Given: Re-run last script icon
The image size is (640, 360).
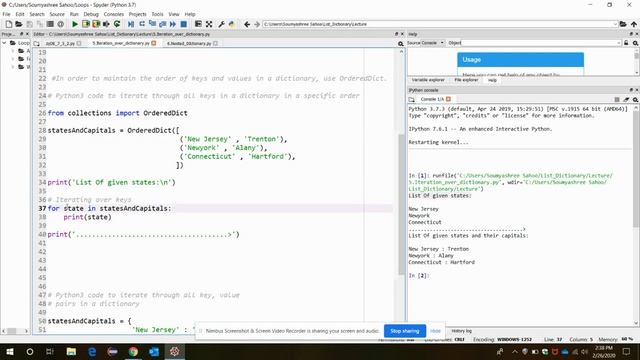Looking at the screenshot, I should [x=117, y=24].
